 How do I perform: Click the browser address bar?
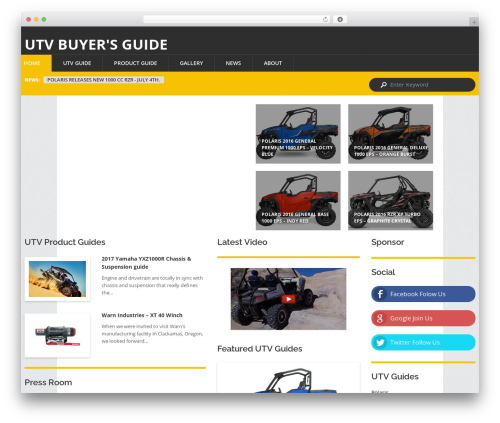coord(237,19)
